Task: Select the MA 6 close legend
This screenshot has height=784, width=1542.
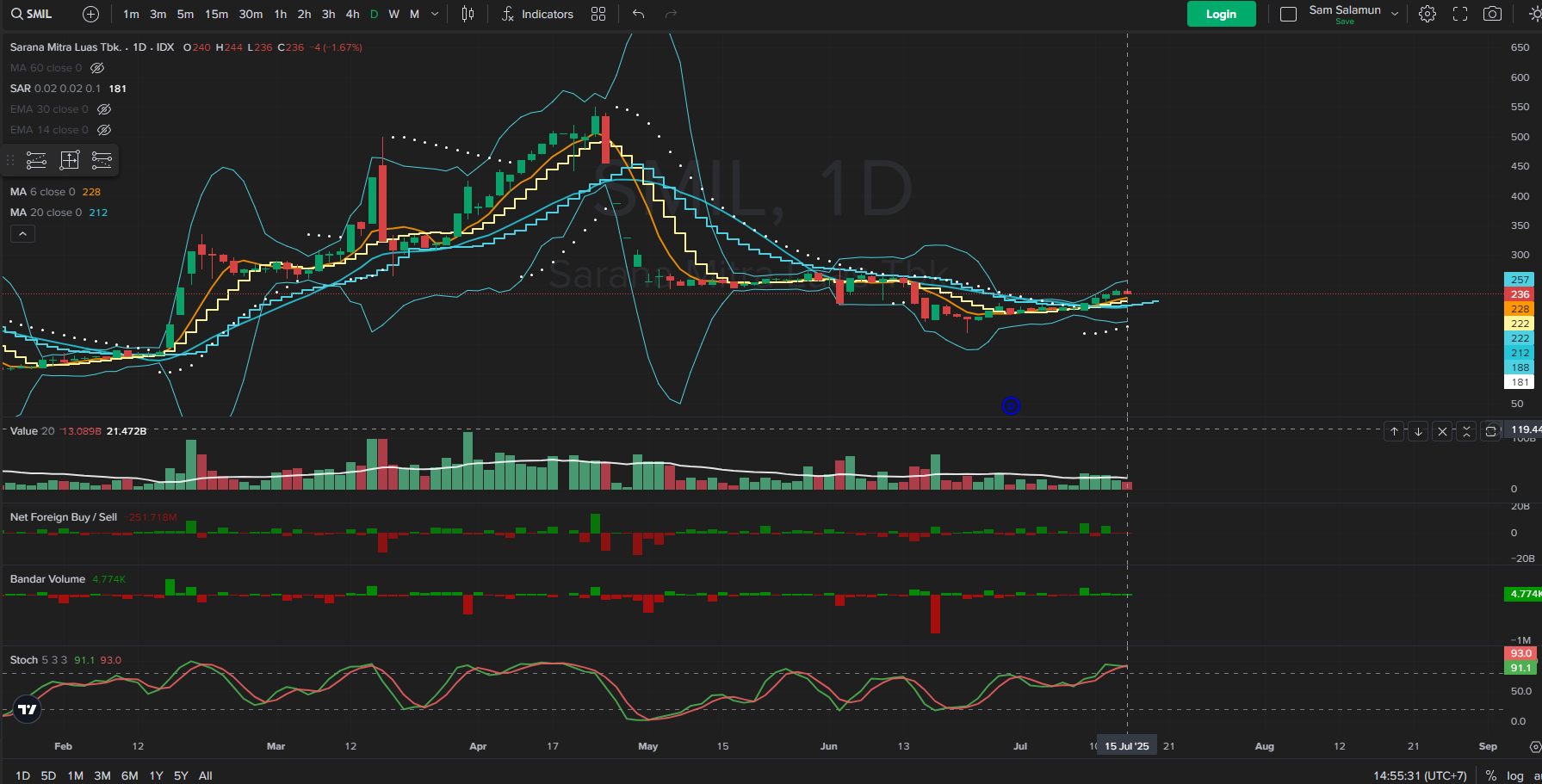Action: [55, 192]
